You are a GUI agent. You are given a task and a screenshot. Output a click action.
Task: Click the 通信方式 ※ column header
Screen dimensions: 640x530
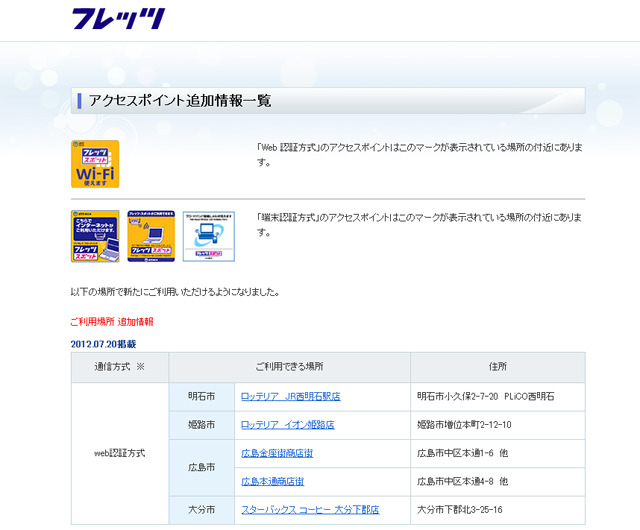tap(120, 367)
